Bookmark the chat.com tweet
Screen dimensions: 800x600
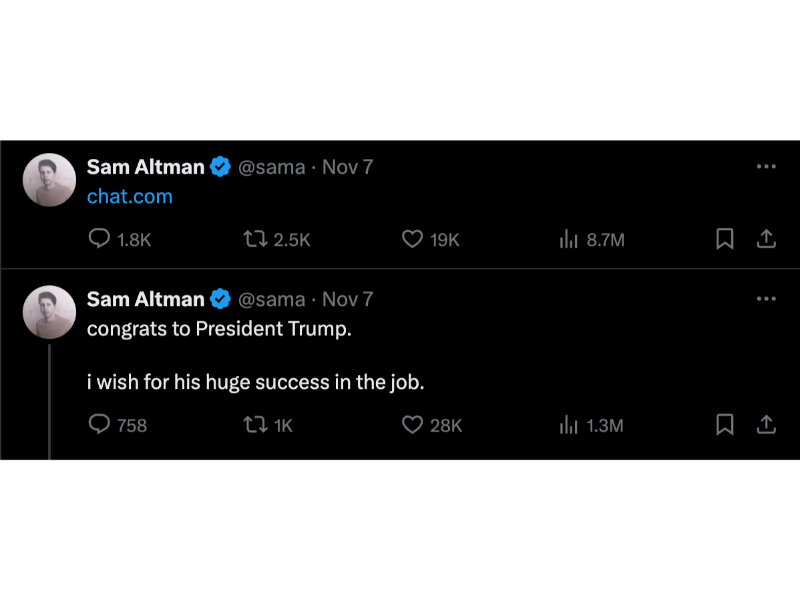[x=725, y=239]
